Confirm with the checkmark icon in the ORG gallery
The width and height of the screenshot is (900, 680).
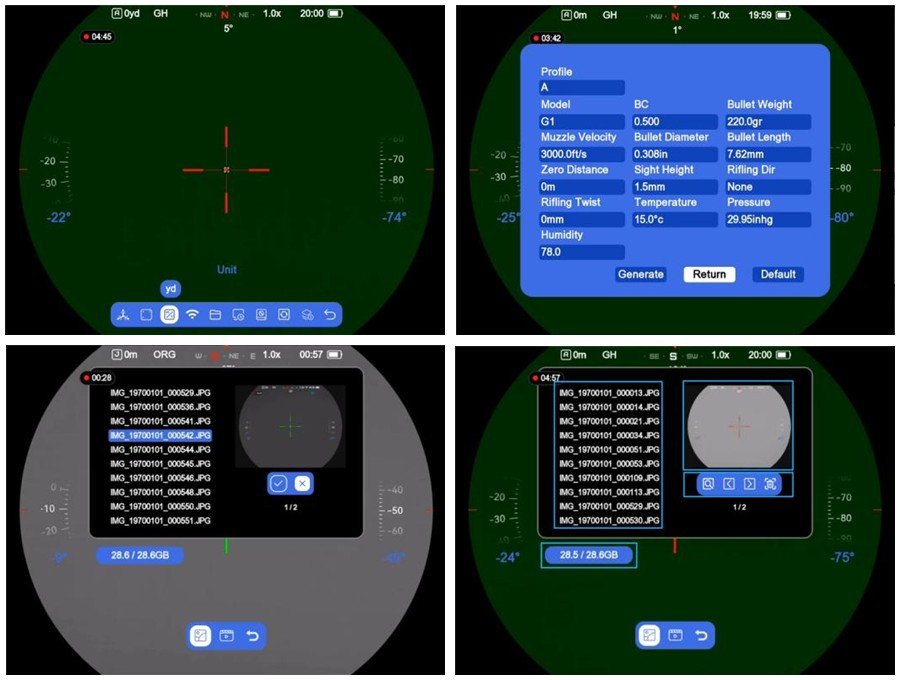tap(278, 484)
